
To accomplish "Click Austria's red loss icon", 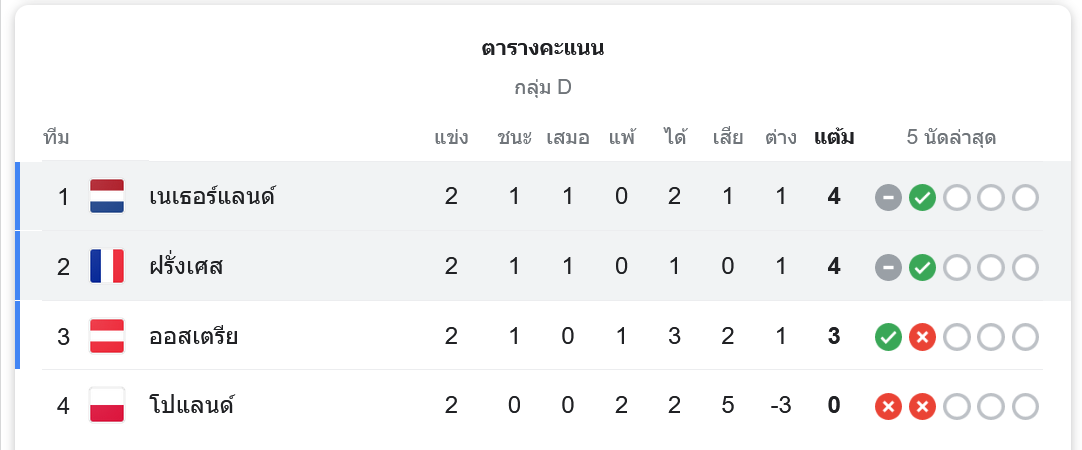I will (x=922, y=338).
